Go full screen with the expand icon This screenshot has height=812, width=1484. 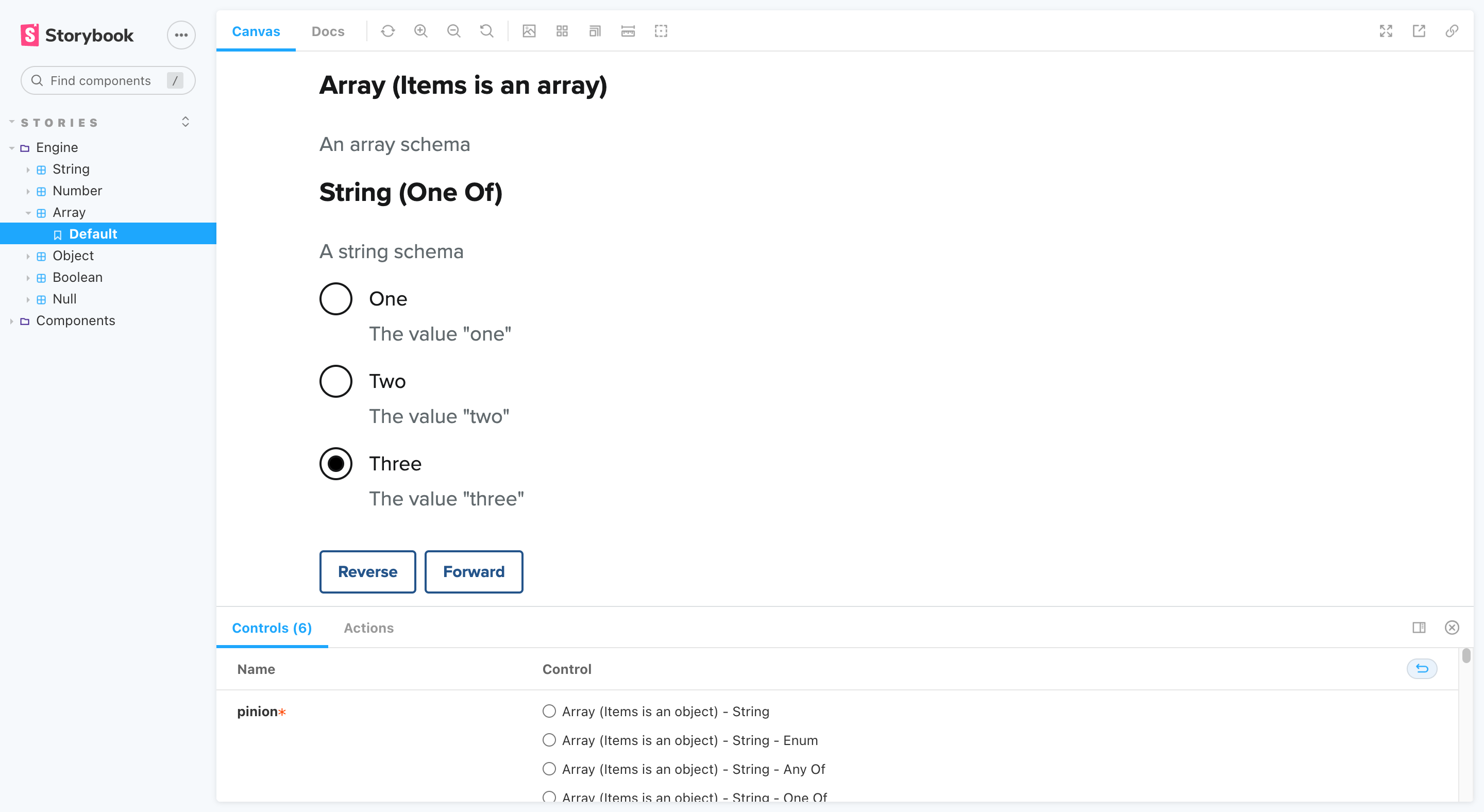[x=1386, y=31]
